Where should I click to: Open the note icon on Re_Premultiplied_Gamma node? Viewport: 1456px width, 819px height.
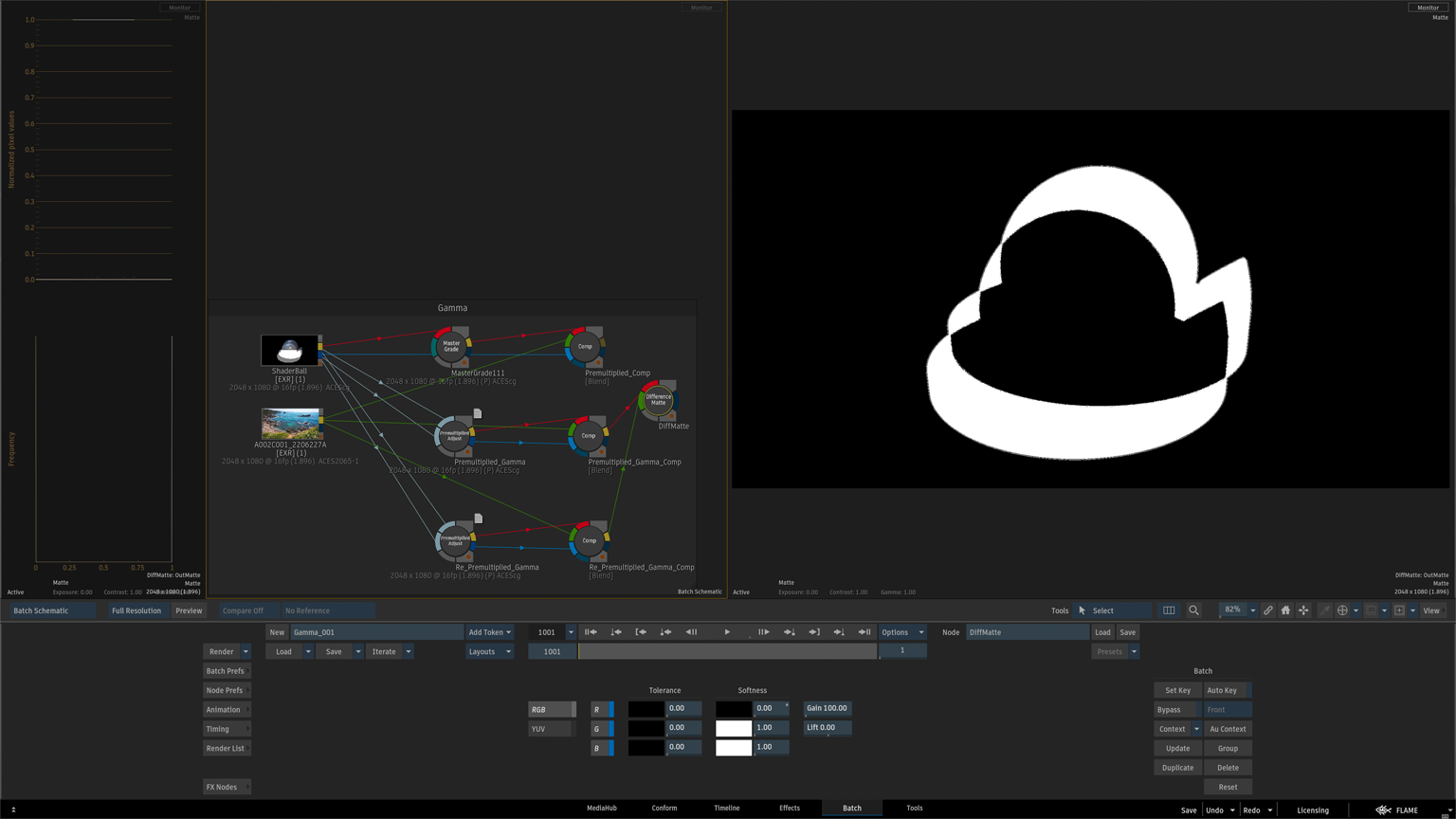coord(478,519)
